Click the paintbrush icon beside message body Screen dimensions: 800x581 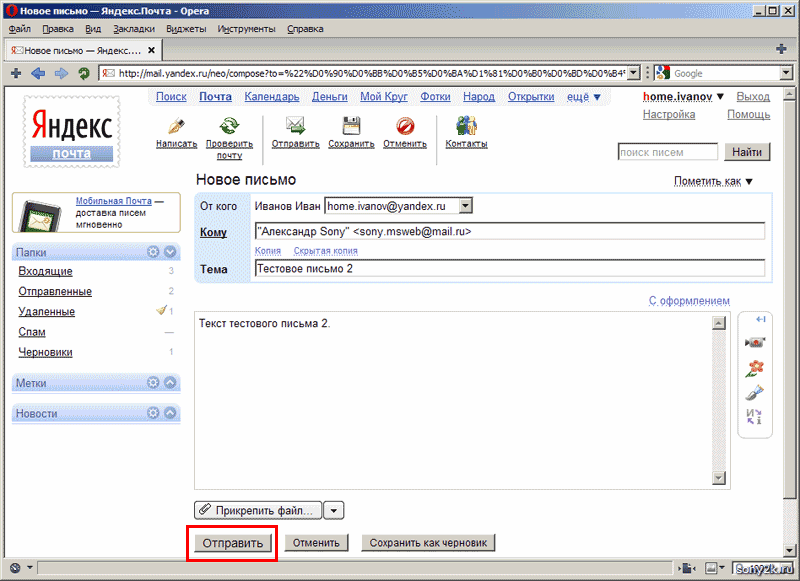click(x=755, y=392)
